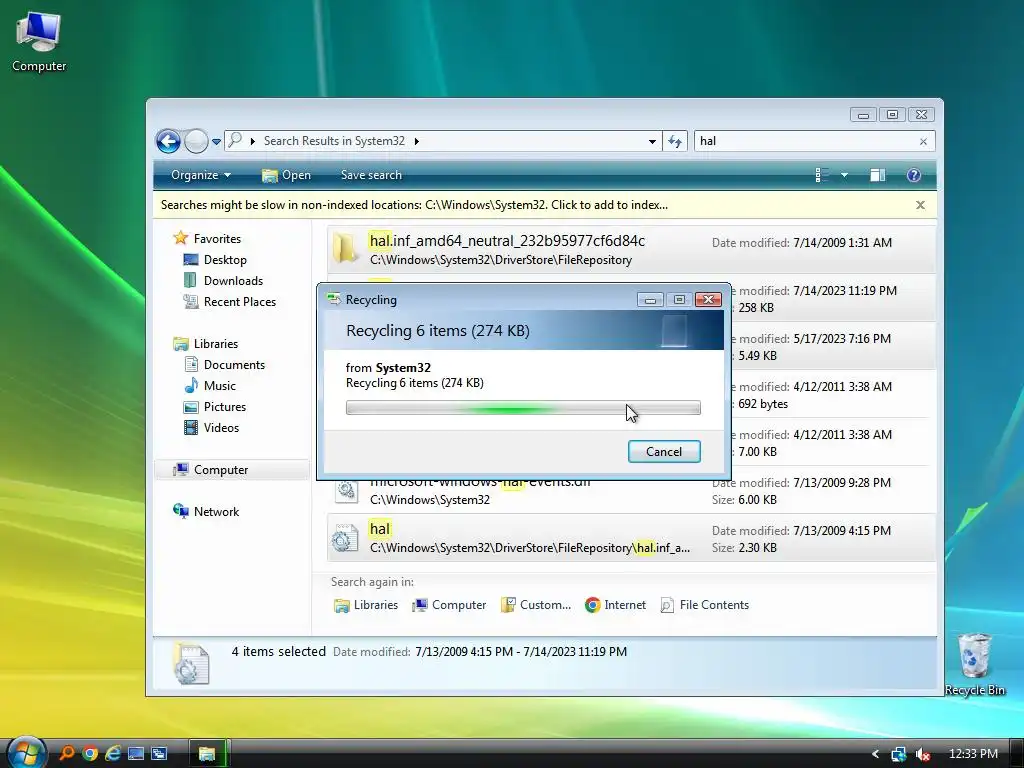Select Network in the navigation pane
Screen dimensions: 1024x768
tap(206, 511)
